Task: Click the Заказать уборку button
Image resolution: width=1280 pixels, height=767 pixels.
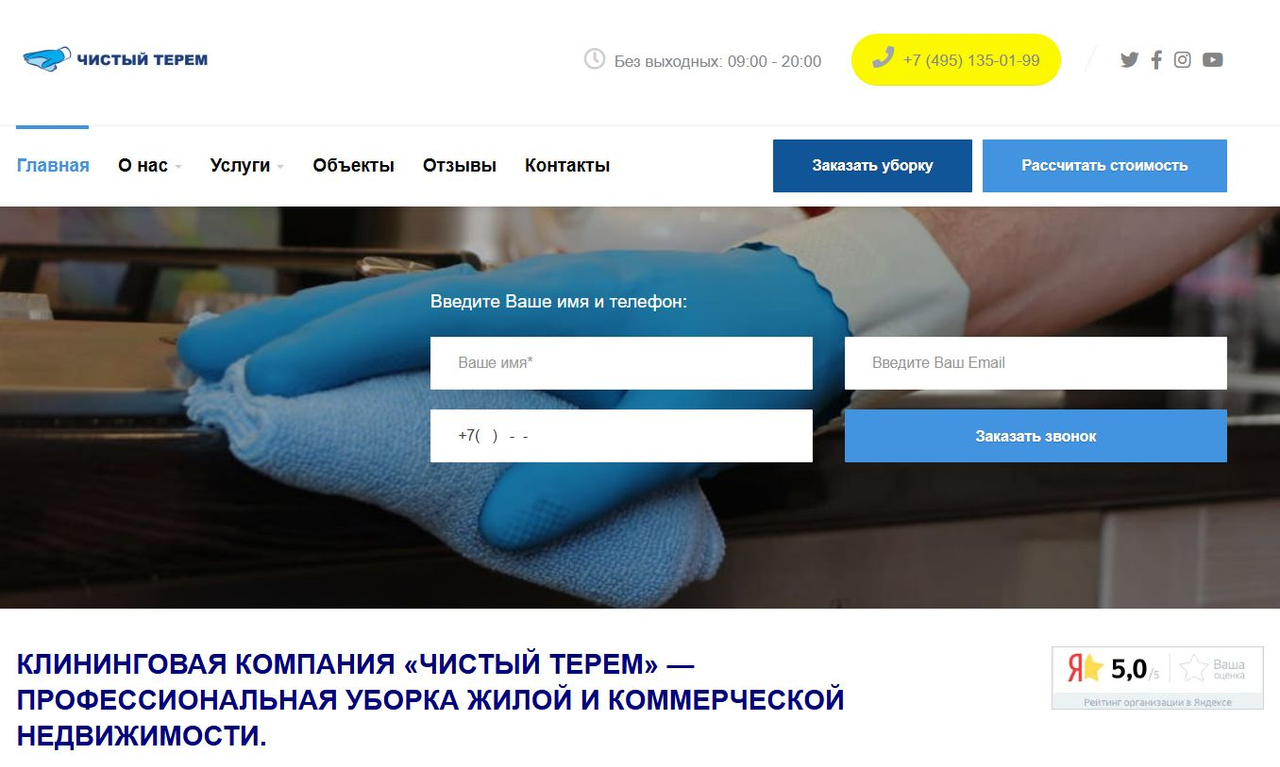Action: point(872,166)
